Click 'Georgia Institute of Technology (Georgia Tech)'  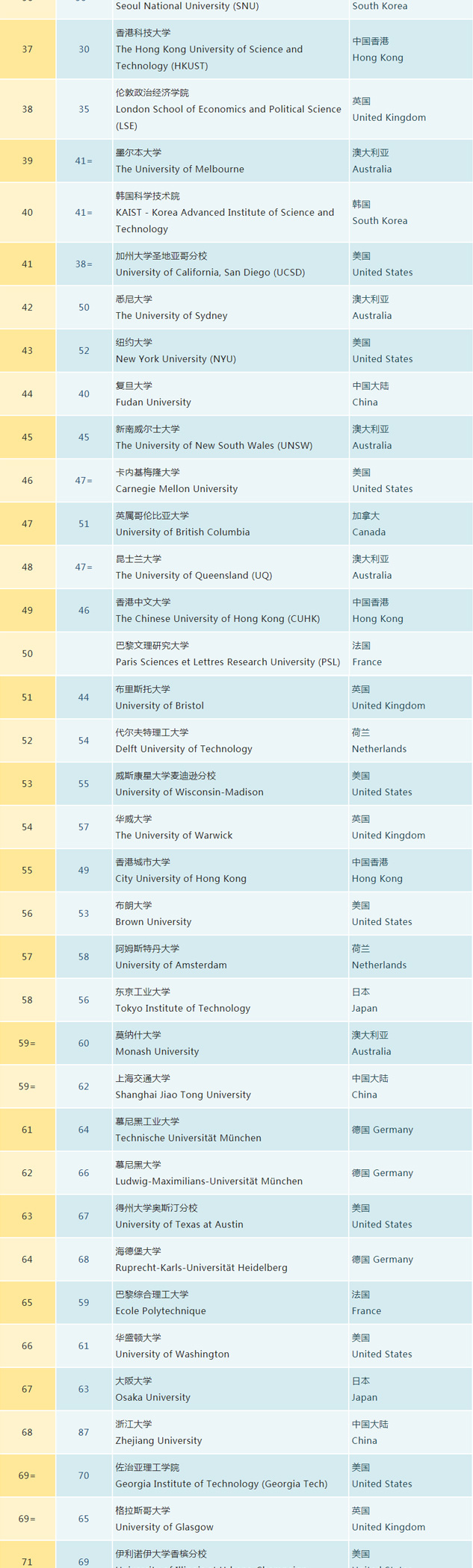pyautogui.click(x=221, y=1485)
